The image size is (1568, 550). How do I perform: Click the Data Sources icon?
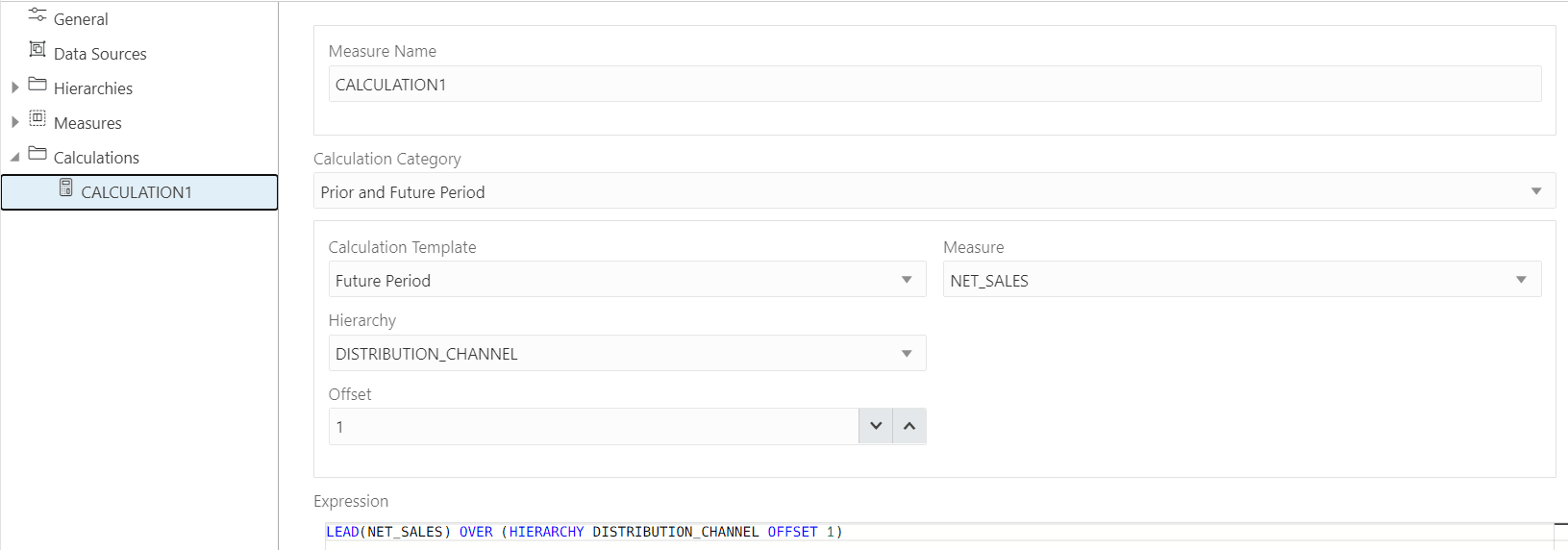coord(37,49)
